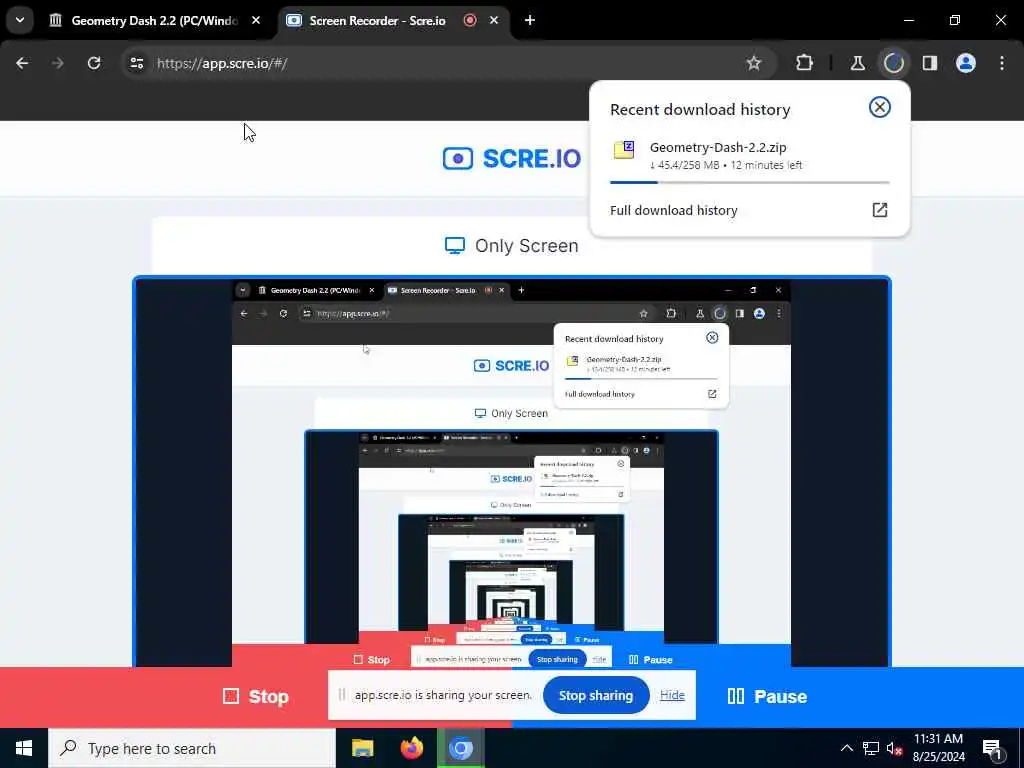Pause the recording
This screenshot has width=1024, height=768.
[767, 696]
